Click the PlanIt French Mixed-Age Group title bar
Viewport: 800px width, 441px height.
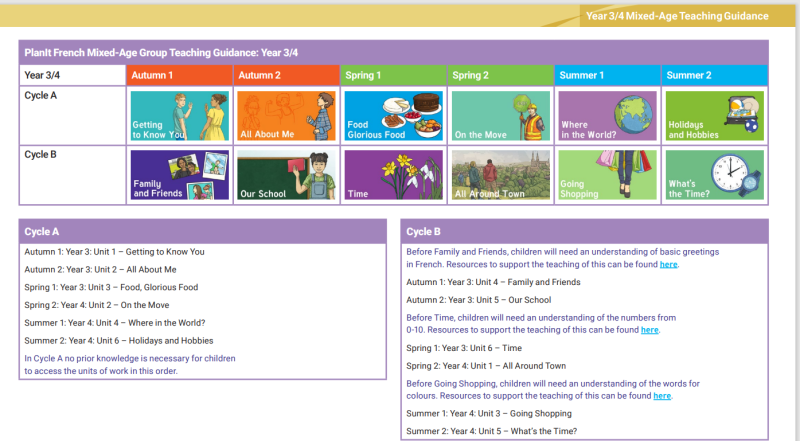tap(393, 53)
